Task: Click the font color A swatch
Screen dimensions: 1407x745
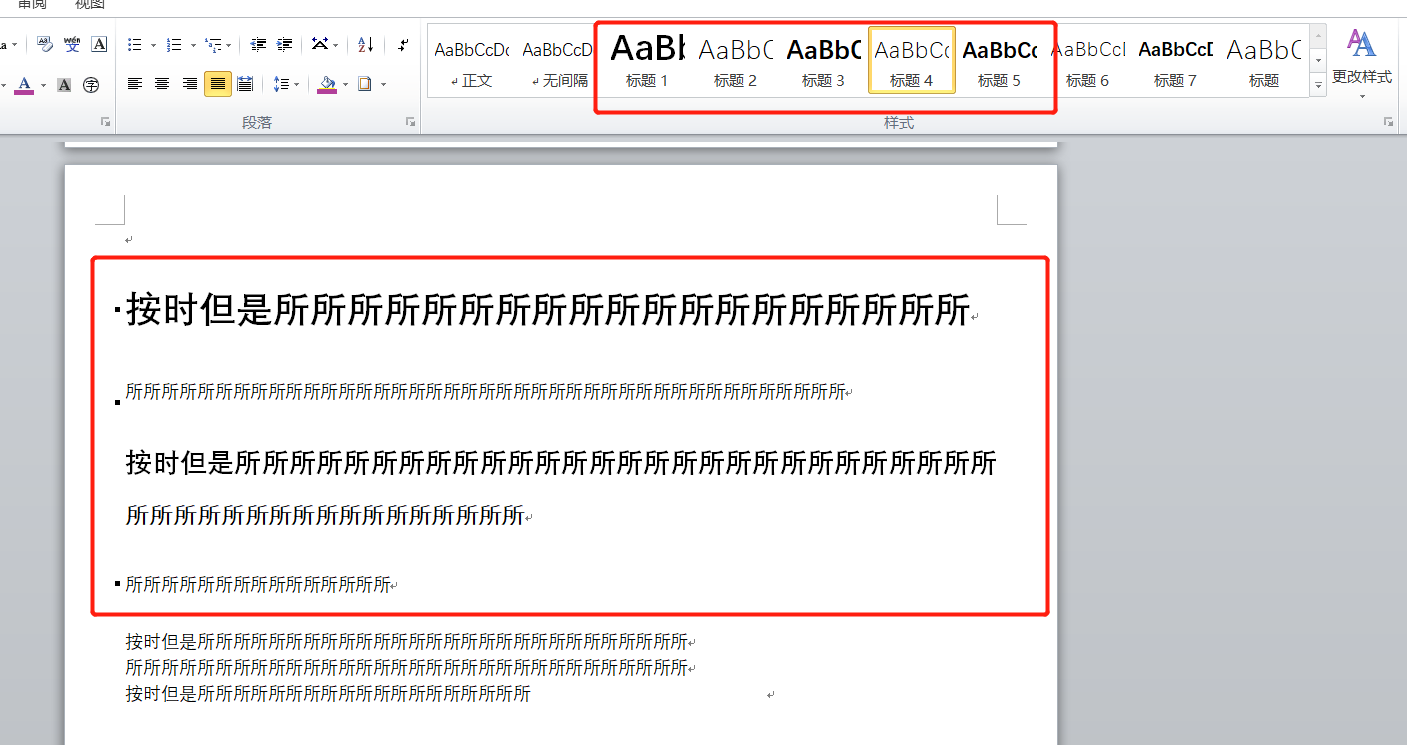Action: [24, 85]
